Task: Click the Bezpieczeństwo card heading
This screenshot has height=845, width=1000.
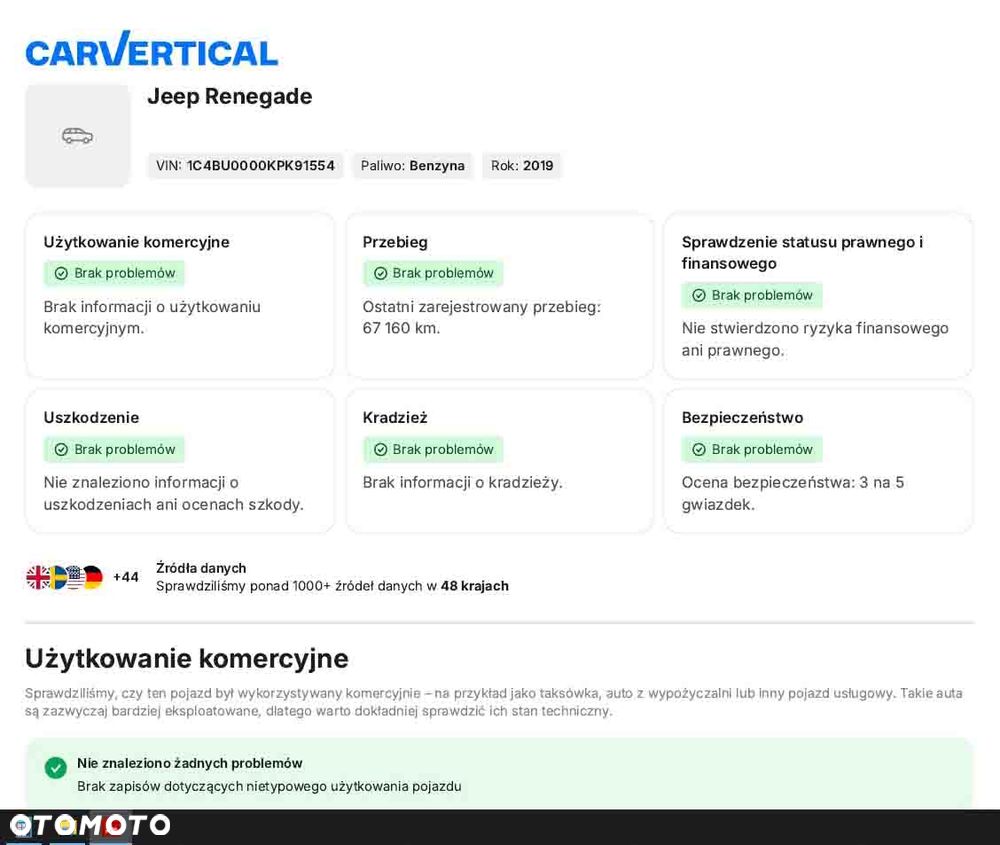Action: pos(742,418)
